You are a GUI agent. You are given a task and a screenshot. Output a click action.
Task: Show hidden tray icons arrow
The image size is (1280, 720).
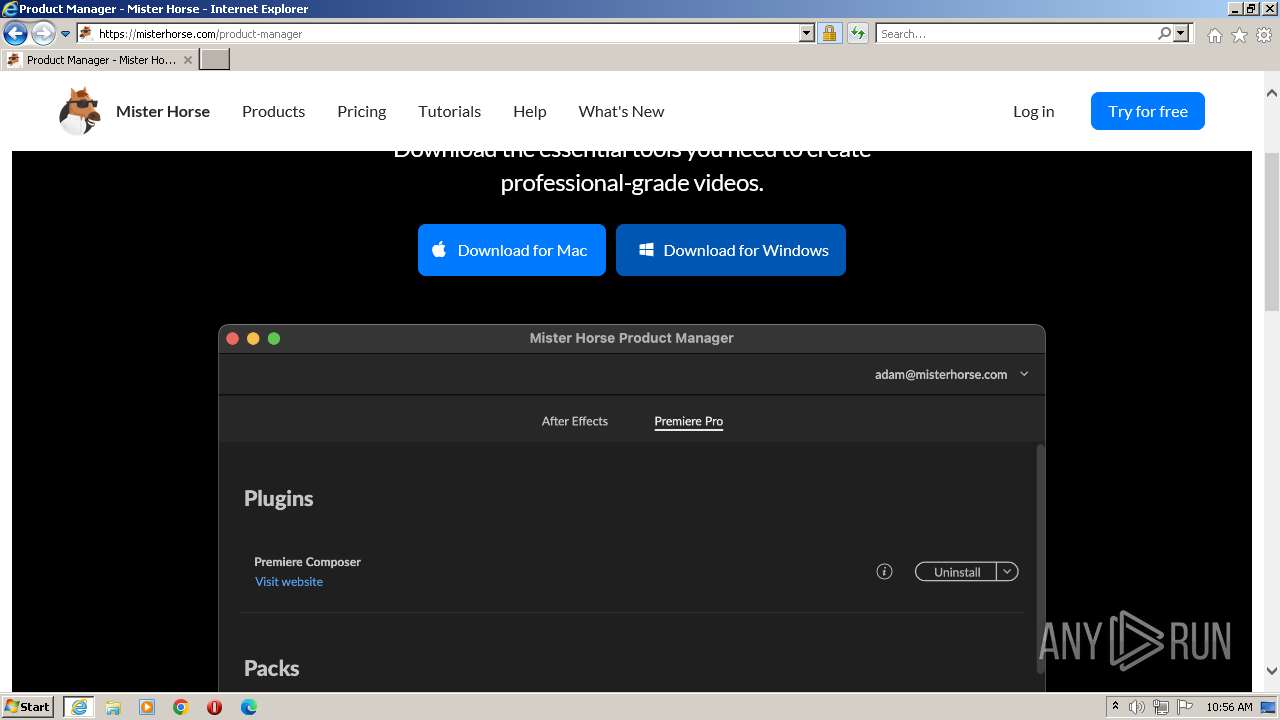pyautogui.click(x=1115, y=707)
